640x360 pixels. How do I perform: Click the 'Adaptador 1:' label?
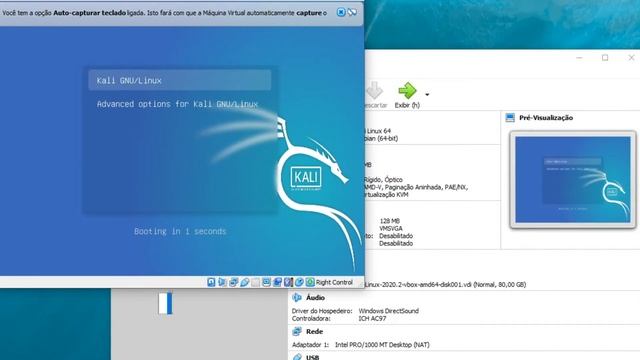pyautogui.click(x=310, y=345)
